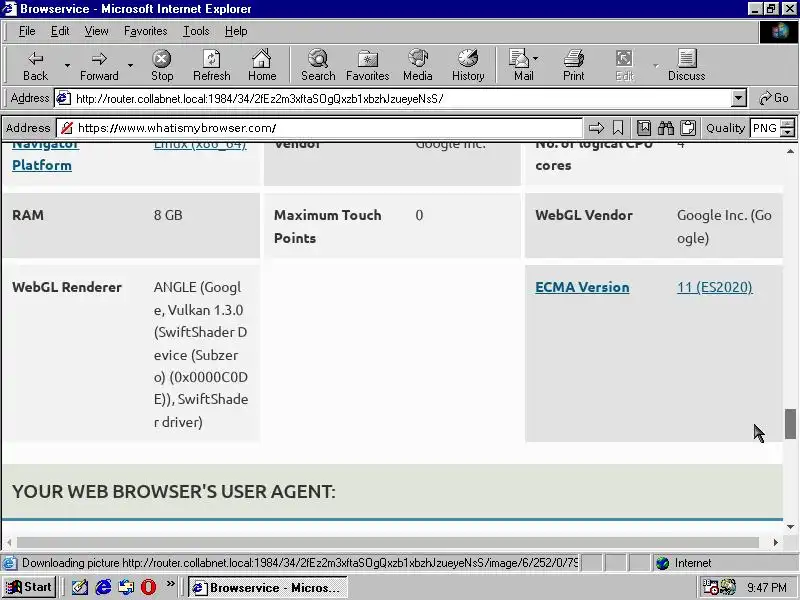This screenshot has width=800, height=600.
Task: Open the Help menu
Action: 236,31
